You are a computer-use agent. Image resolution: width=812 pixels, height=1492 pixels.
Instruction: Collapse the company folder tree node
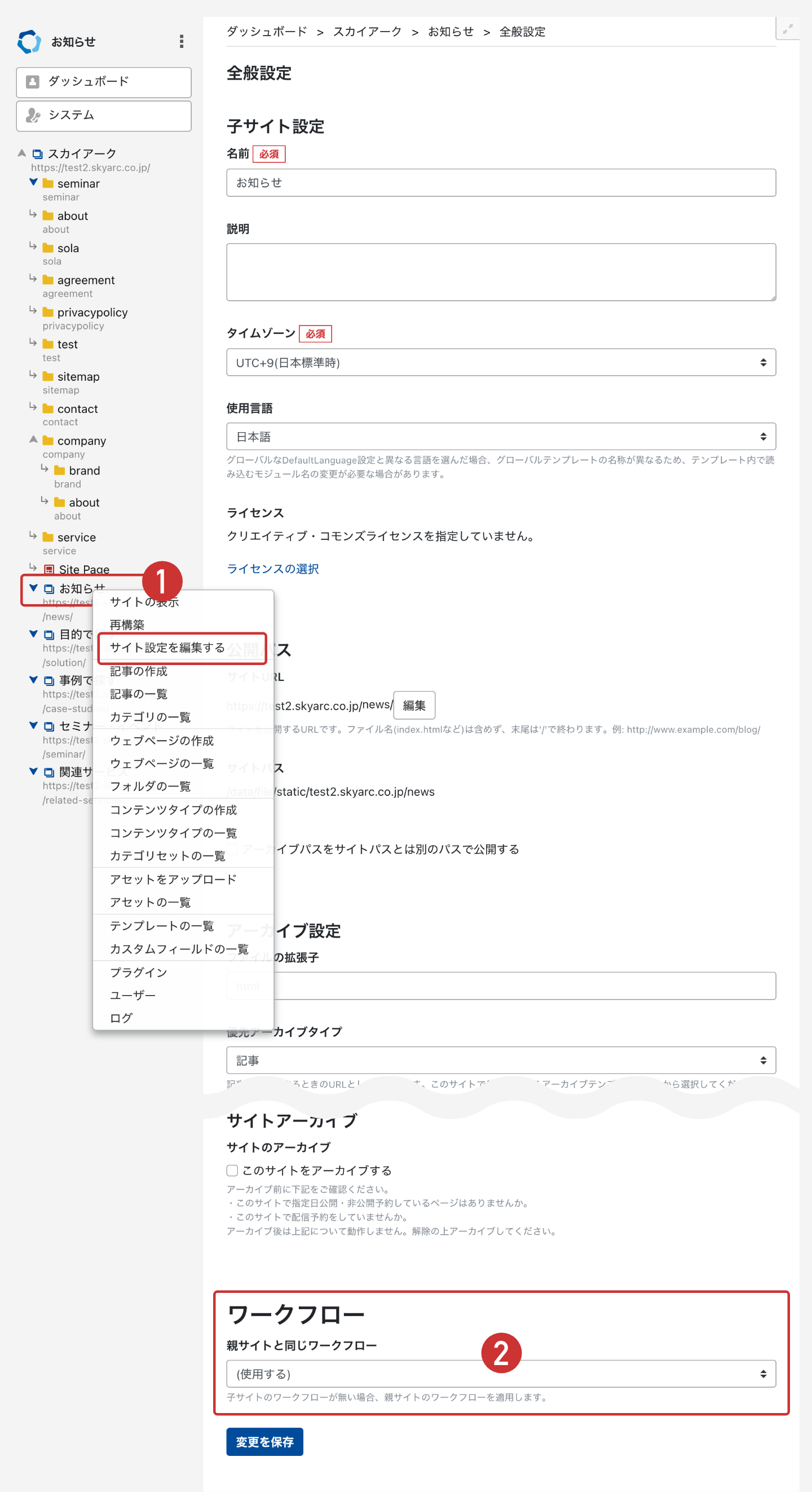34,439
